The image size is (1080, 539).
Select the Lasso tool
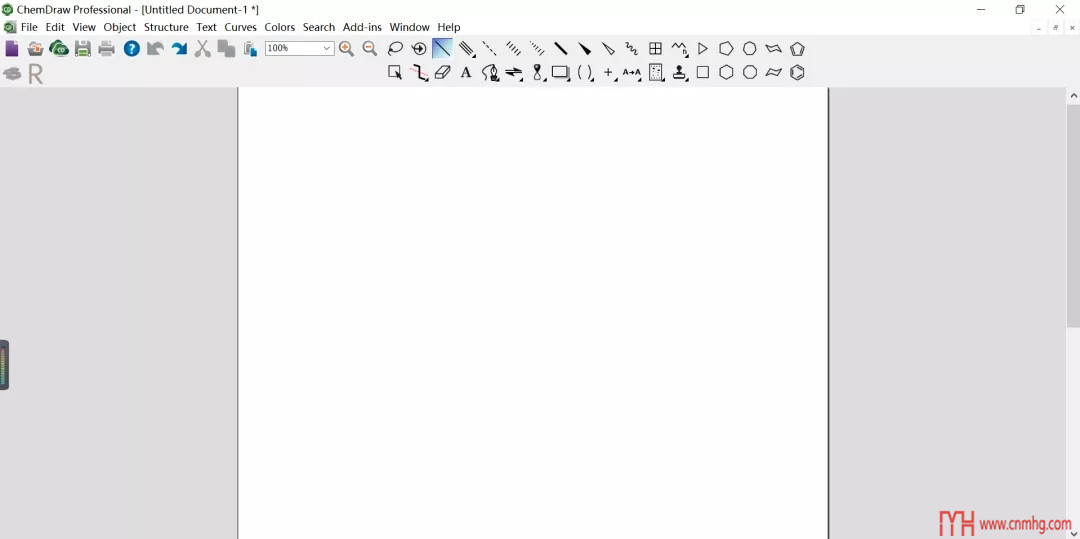click(x=395, y=48)
